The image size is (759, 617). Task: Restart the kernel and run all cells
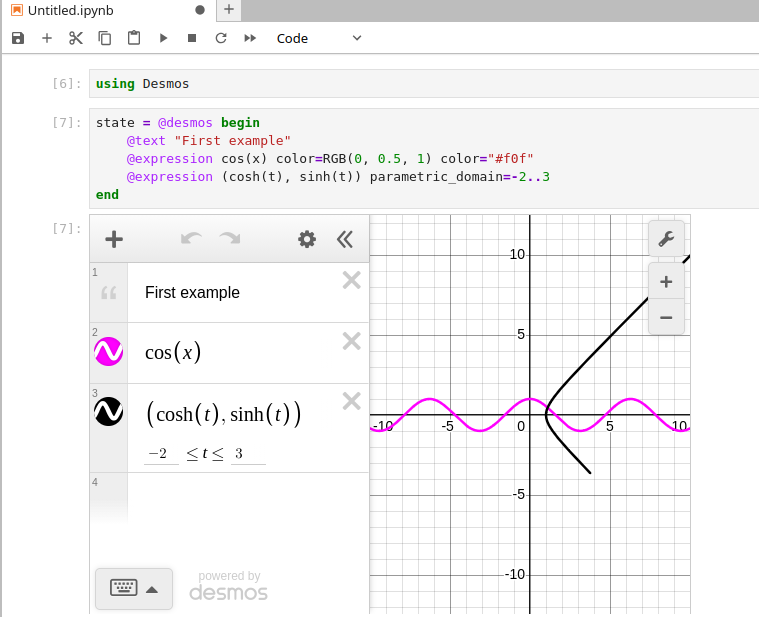coord(250,38)
